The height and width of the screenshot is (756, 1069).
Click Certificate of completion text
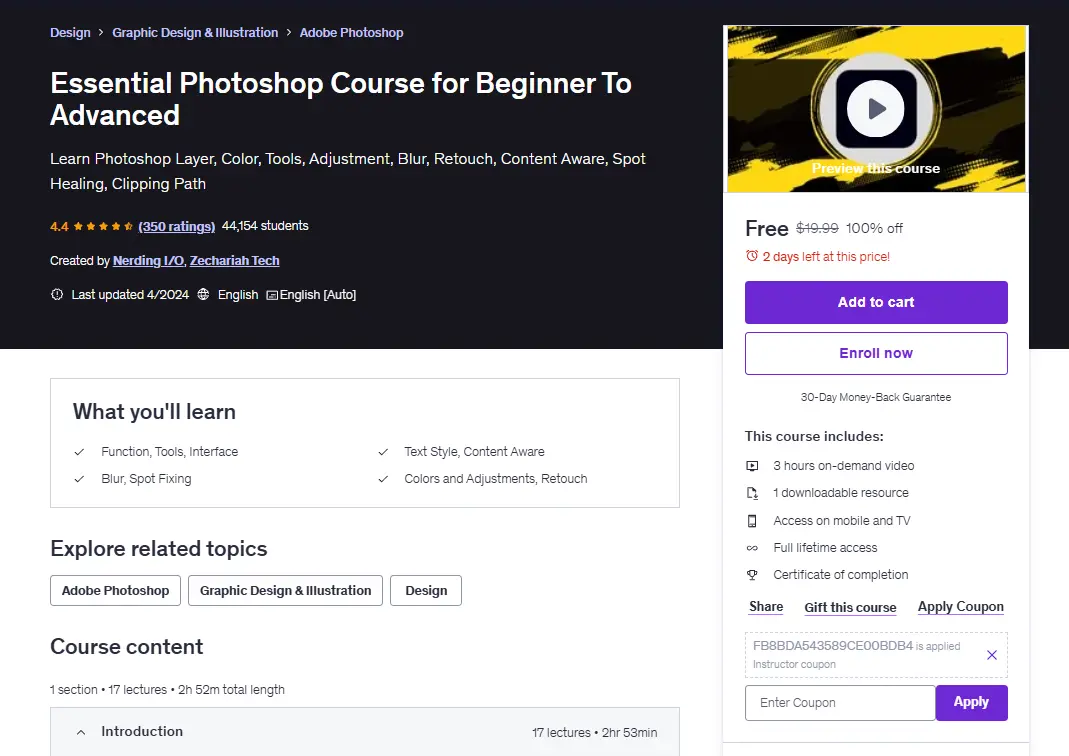pyautogui.click(x=841, y=575)
